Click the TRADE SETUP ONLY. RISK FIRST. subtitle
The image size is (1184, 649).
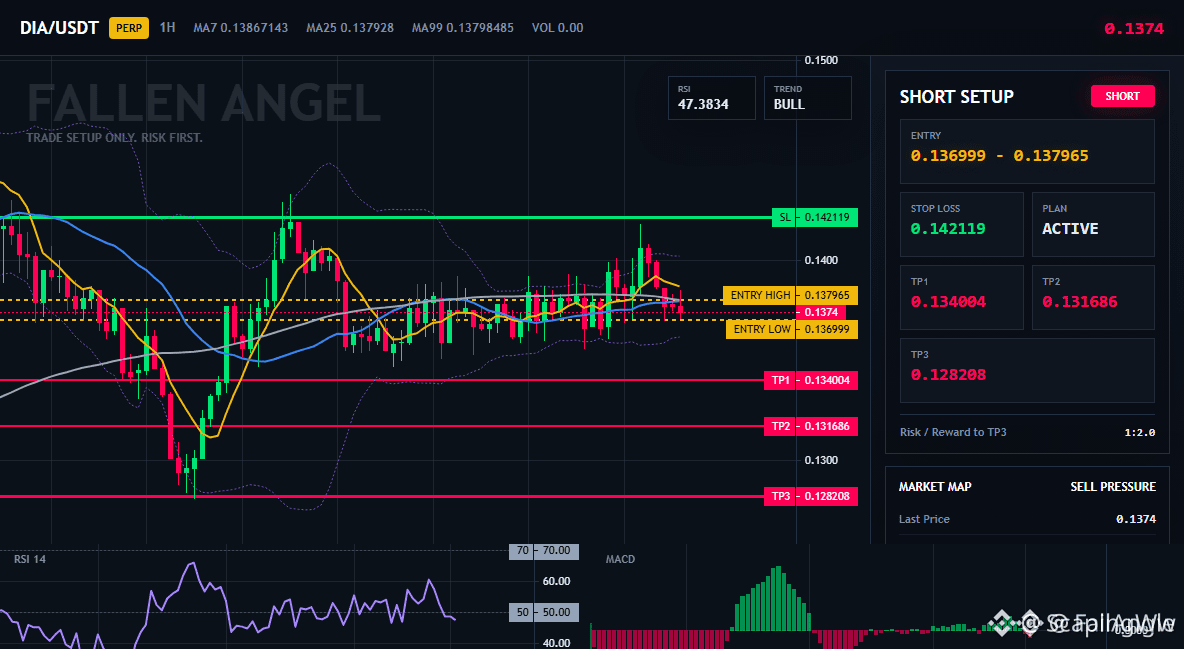click(115, 138)
